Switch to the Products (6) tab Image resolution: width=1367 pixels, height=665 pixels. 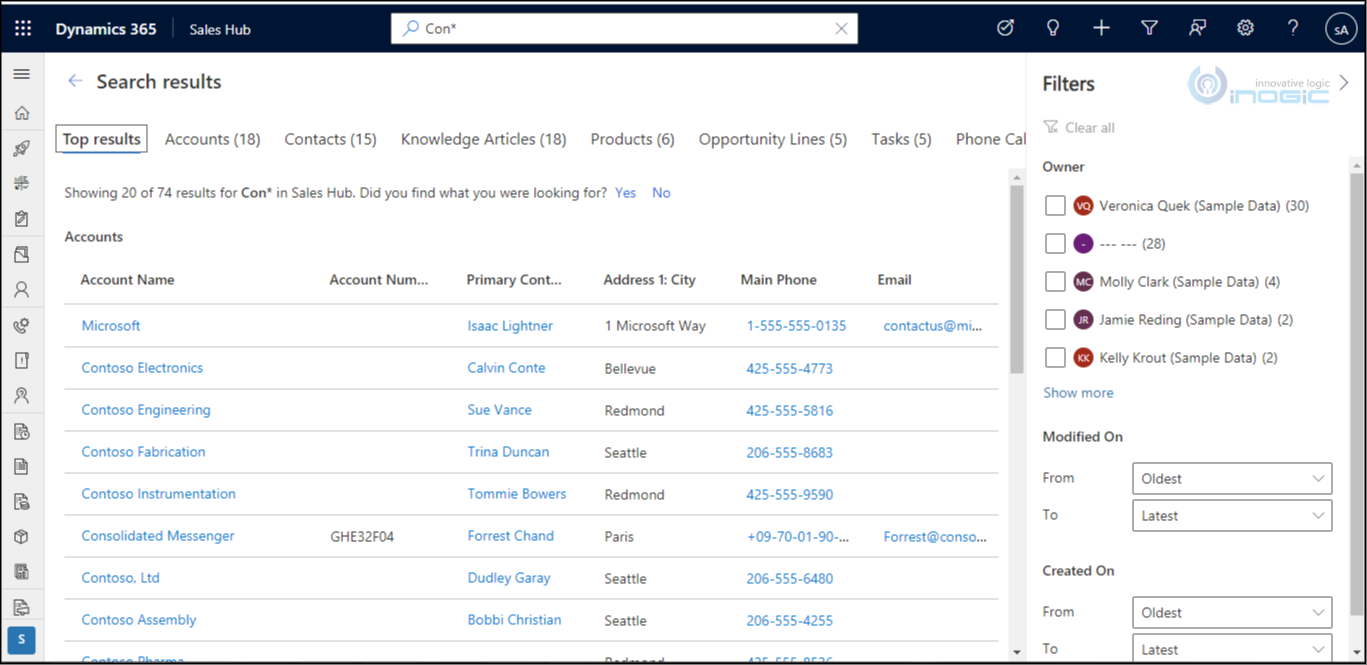[x=632, y=139]
